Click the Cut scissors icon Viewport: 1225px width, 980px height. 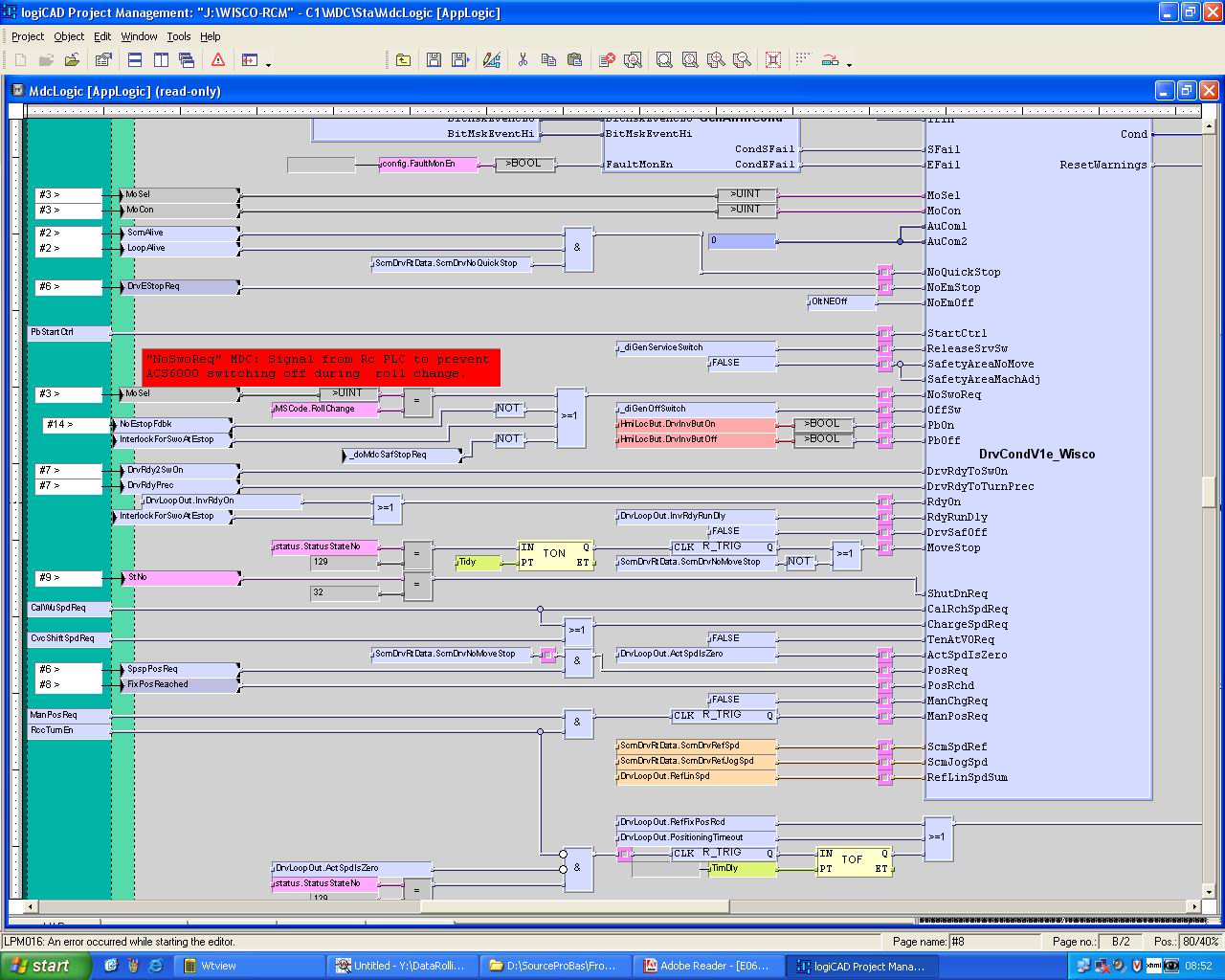523,60
